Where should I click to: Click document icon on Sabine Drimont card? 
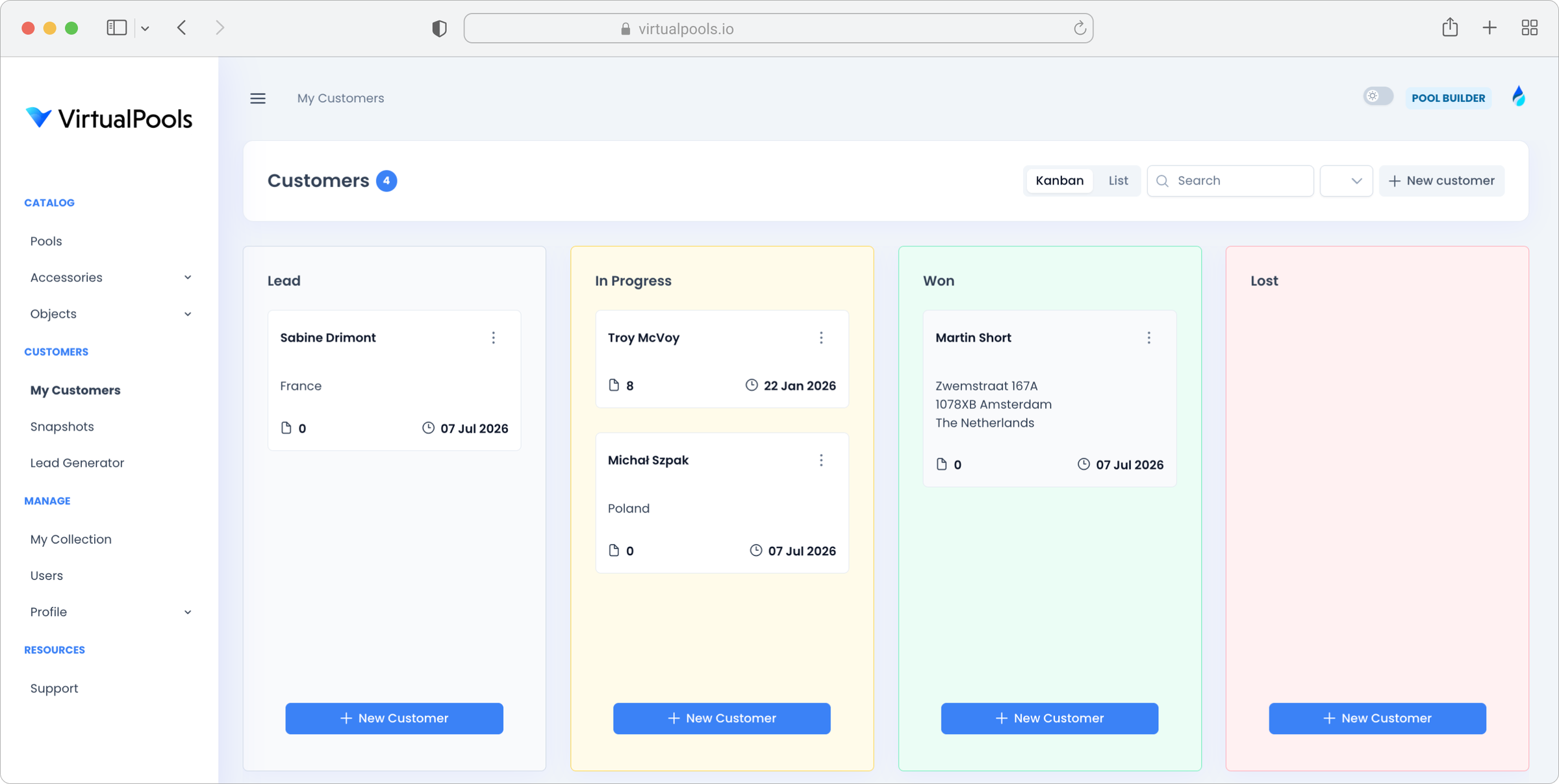pyautogui.click(x=286, y=428)
